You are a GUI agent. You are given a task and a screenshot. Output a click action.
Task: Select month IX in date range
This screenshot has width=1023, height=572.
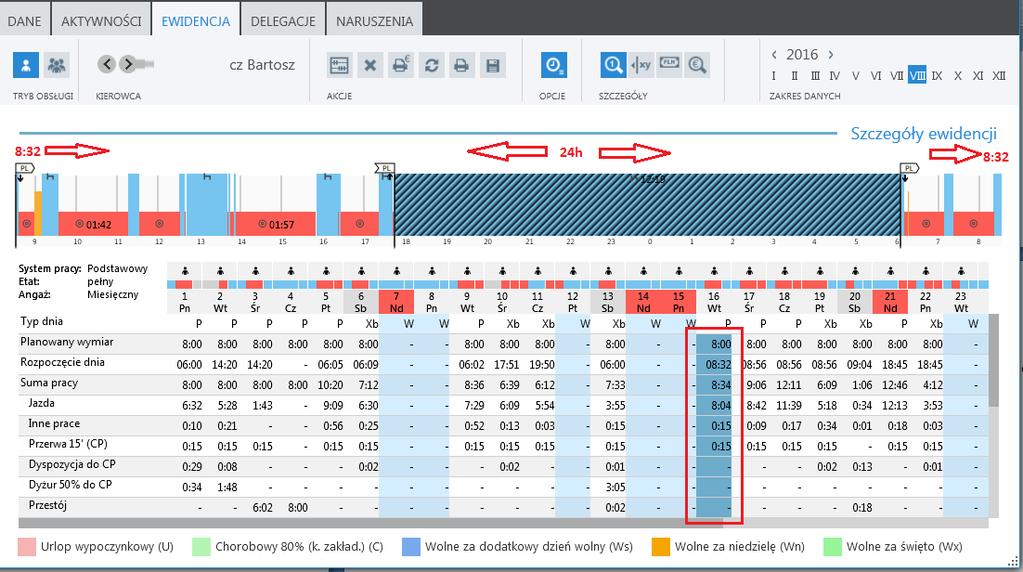(938, 76)
